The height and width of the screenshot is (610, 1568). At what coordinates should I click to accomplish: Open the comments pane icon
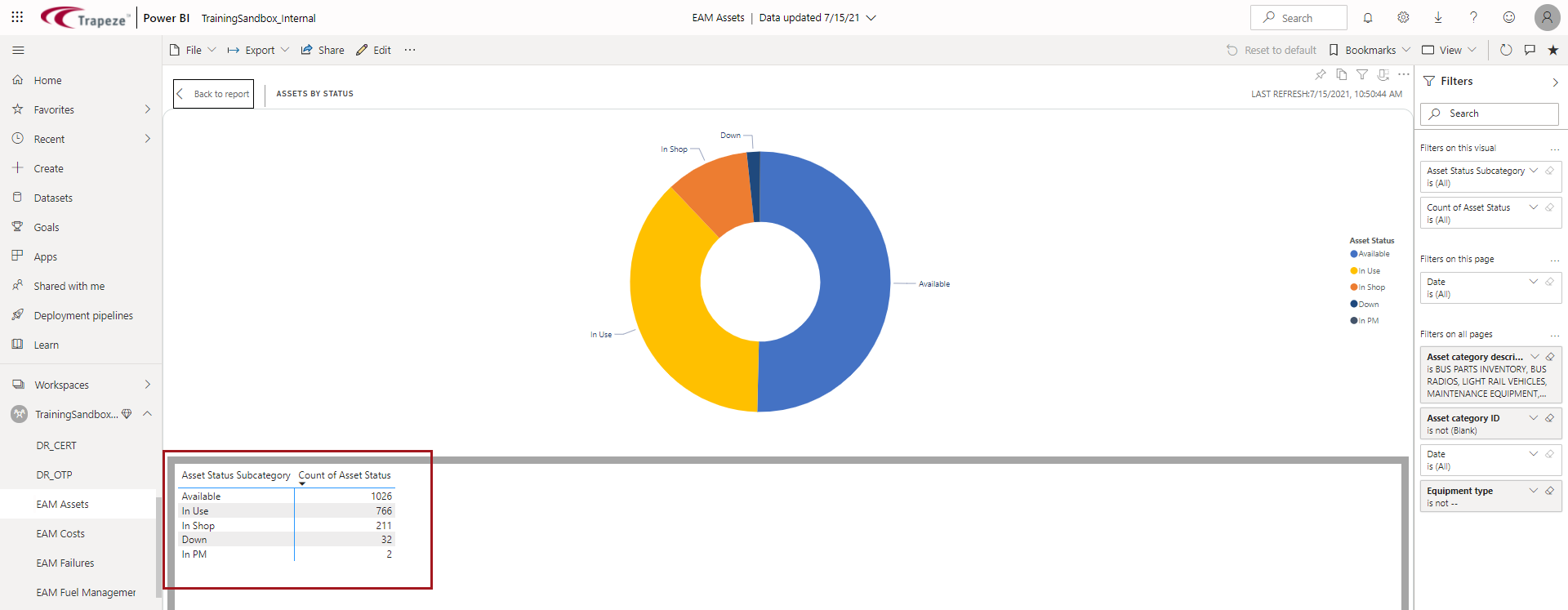point(1530,50)
